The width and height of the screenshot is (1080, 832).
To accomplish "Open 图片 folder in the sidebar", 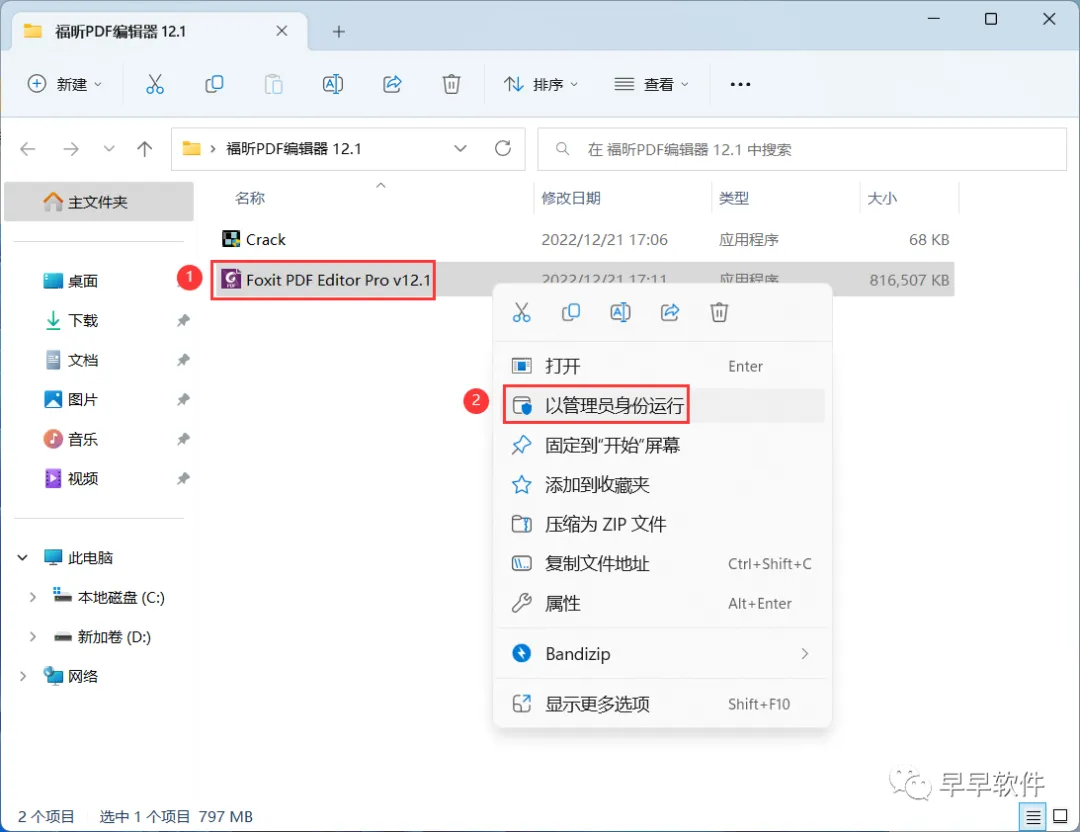I will coord(83,399).
